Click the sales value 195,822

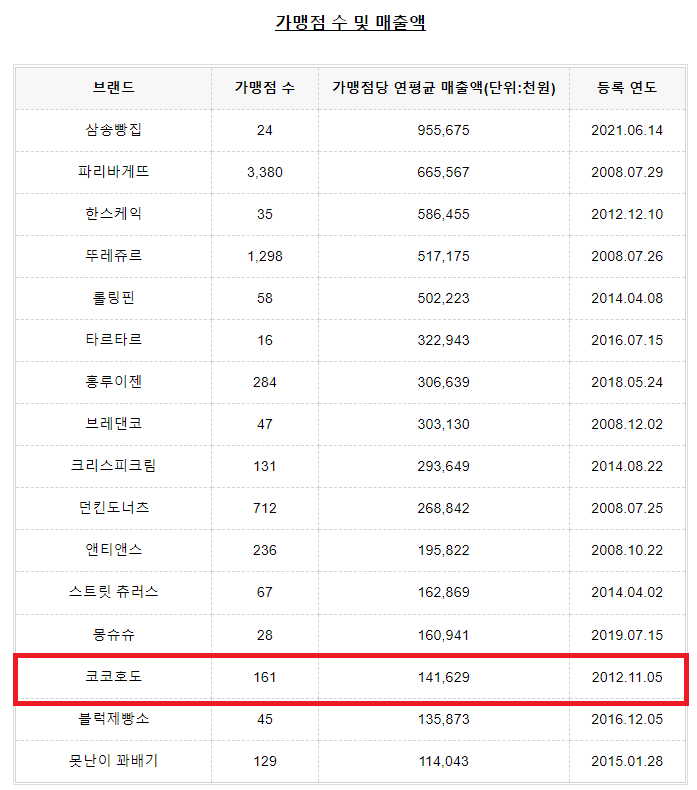click(x=443, y=550)
